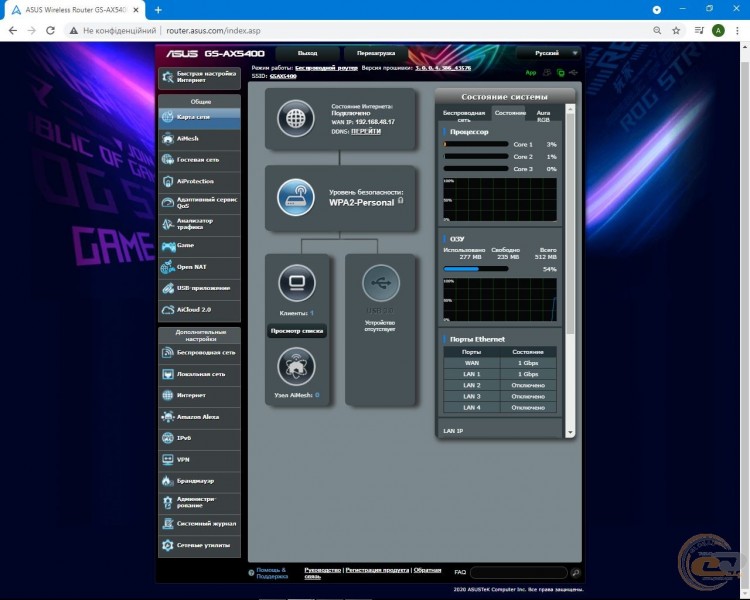This screenshot has height=600, width=750.
Task: Click the router security level icon
Action: [x=296, y=197]
